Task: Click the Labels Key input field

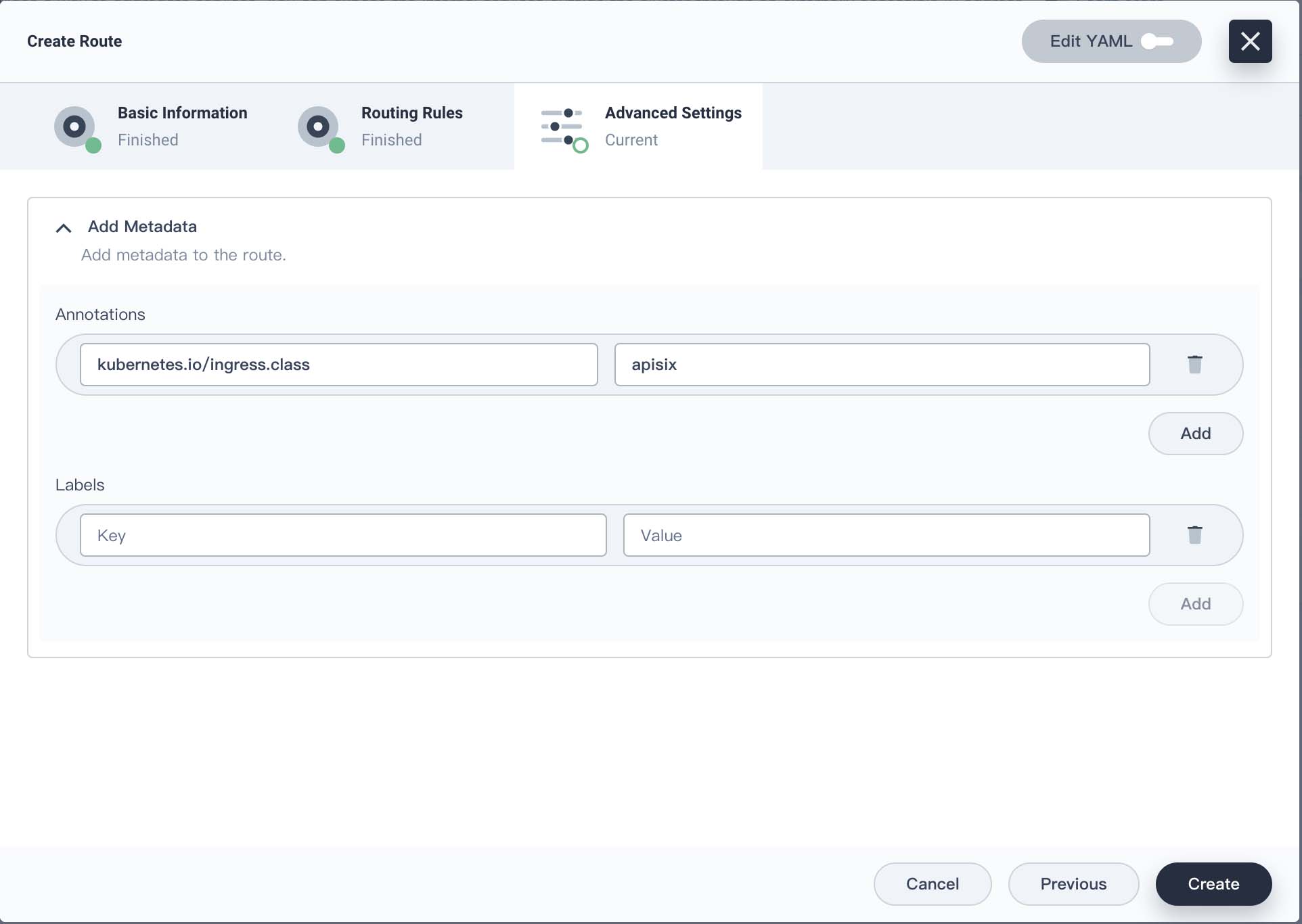Action: [x=343, y=535]
